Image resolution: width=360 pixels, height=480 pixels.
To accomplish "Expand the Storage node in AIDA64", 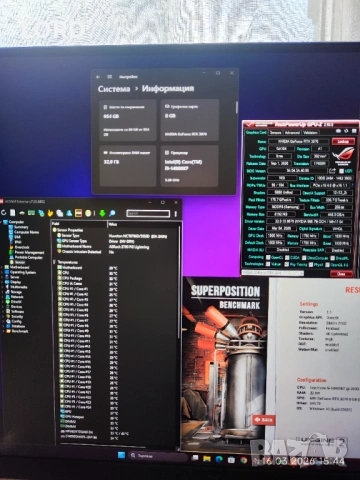I will 2,292.
